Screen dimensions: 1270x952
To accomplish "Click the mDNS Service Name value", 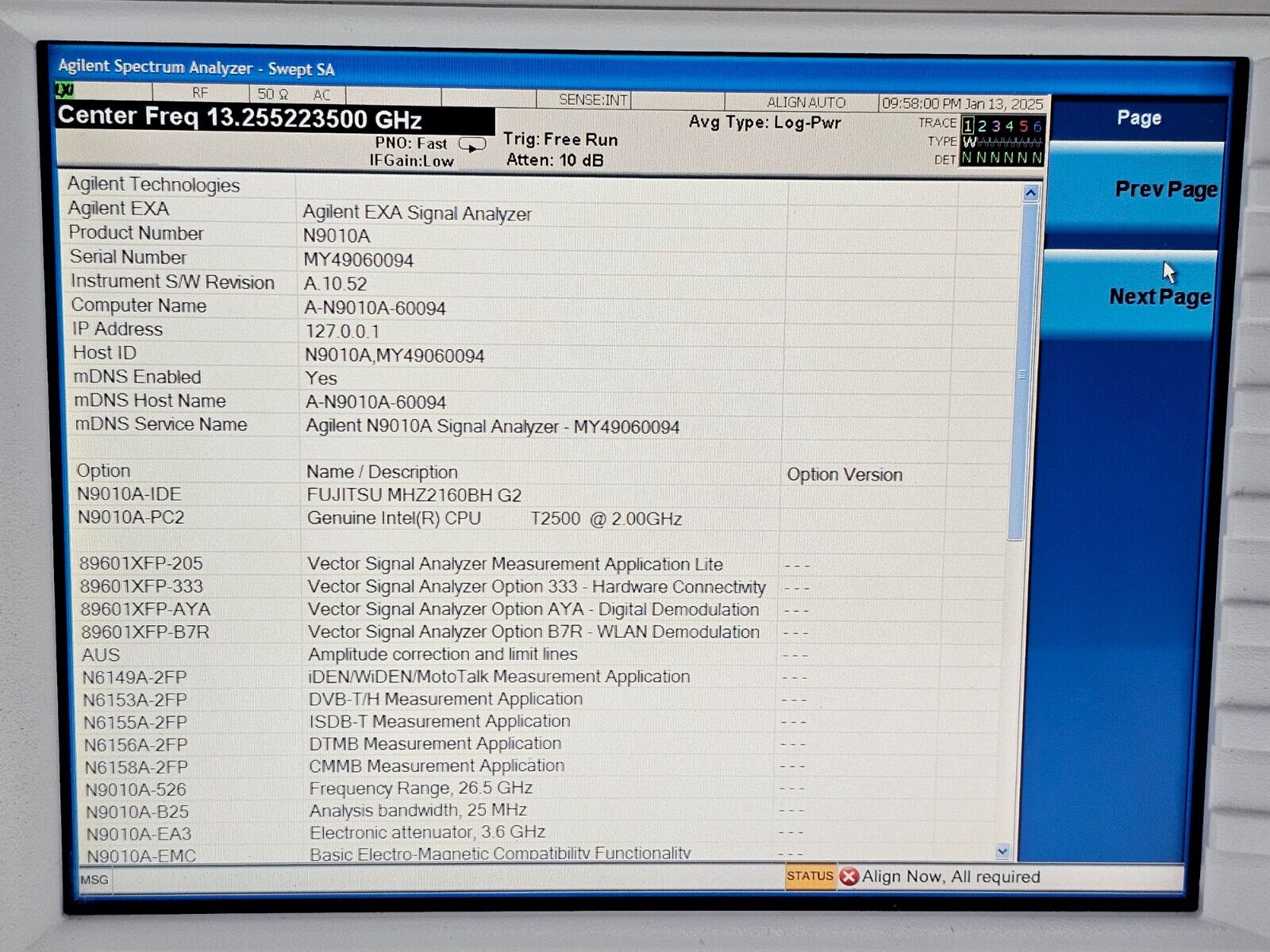I will pos(493,427).
